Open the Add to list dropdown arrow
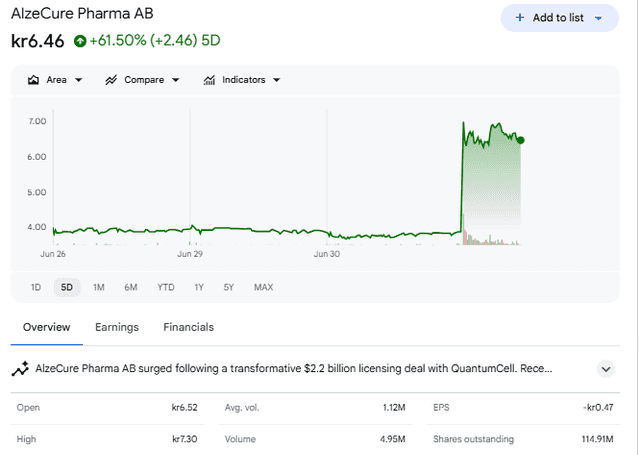Screen dimensions: 640x455 598,18
